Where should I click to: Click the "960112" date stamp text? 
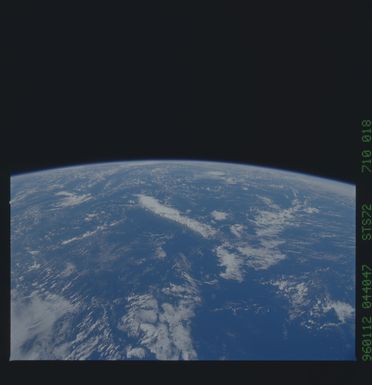367,339
